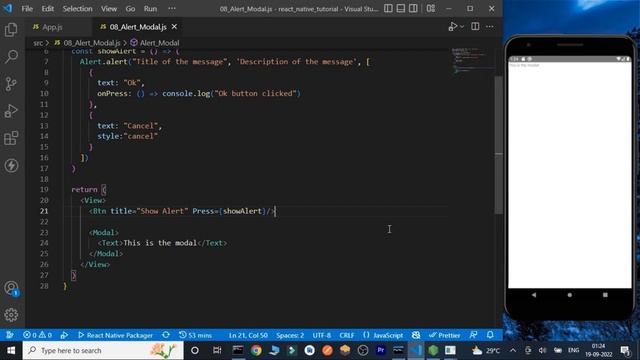Viewport: 640px width, 360px height.
Task: Change indentation via Spaces: 2
Action: pos(290,335)
